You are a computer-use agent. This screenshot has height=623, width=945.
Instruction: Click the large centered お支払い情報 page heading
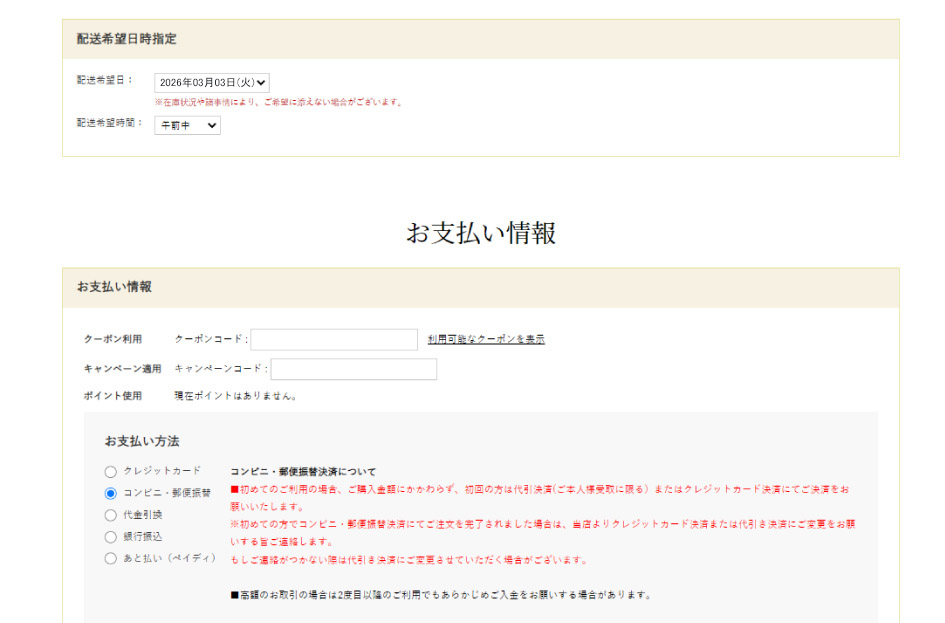tap(480, 233)
